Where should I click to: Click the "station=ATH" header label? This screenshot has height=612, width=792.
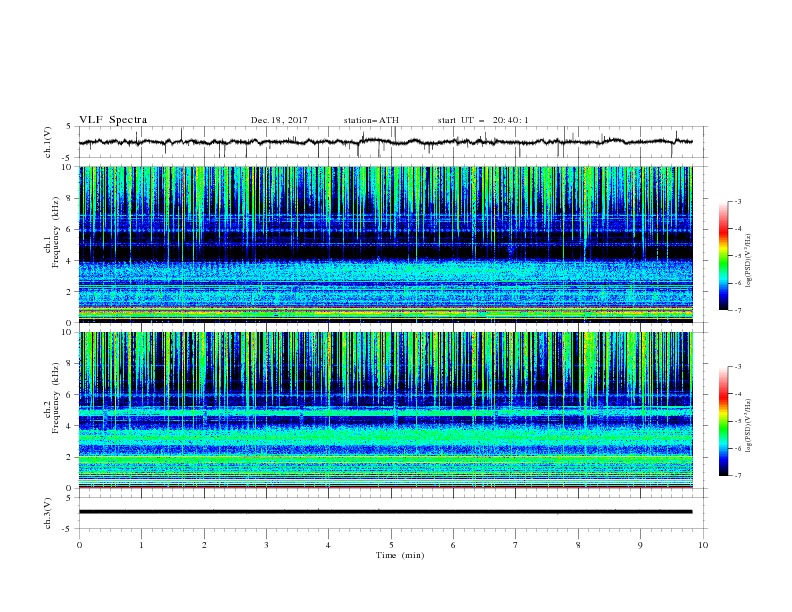(x=371, y=120)
